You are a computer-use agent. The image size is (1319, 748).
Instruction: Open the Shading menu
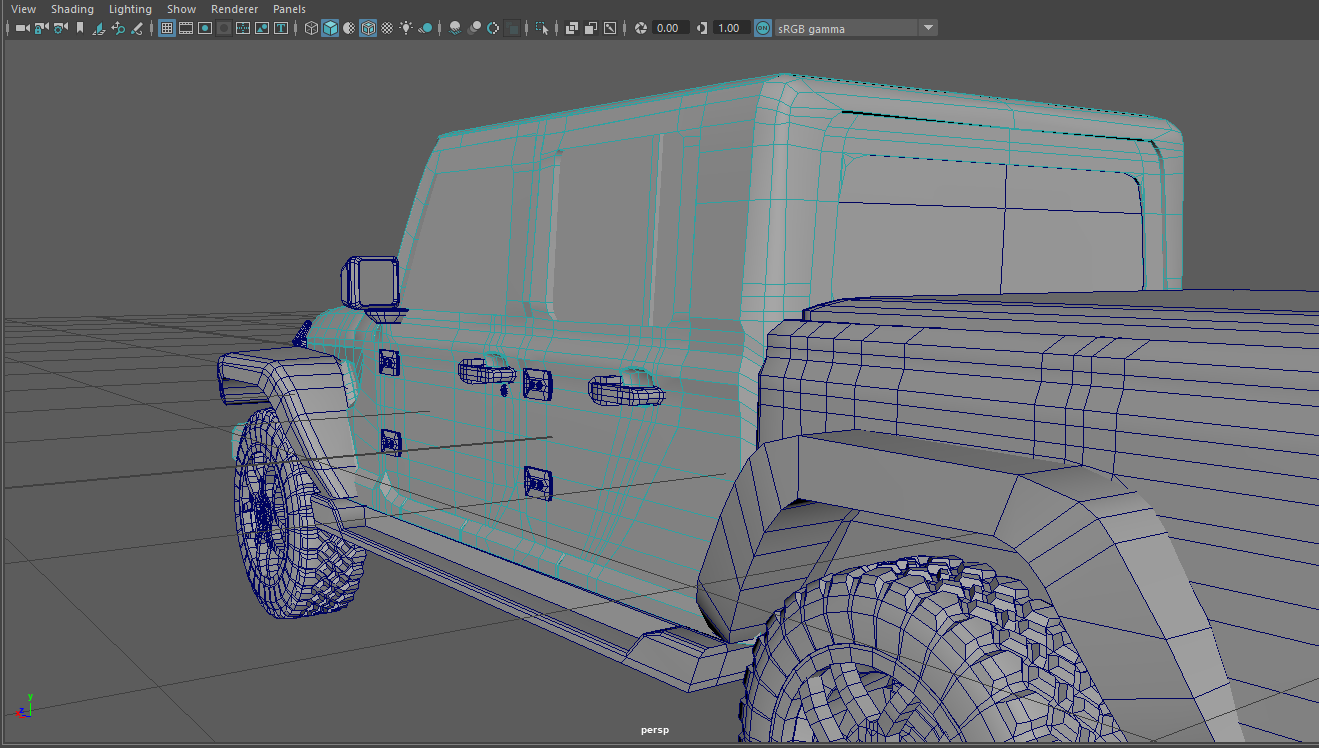[x=72, y=9]
